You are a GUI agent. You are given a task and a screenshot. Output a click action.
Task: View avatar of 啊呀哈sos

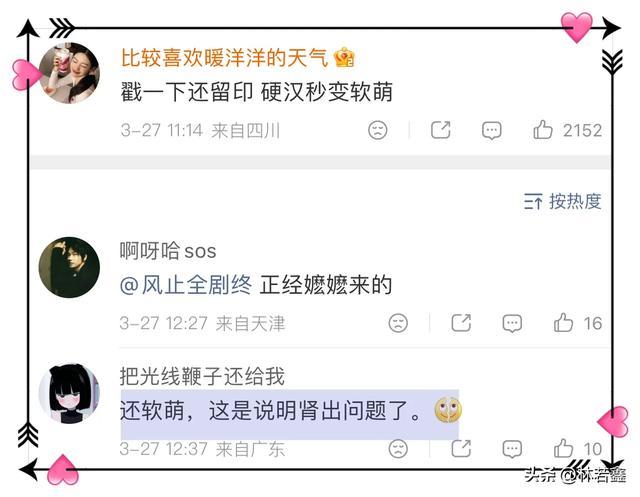(x=69, y=268)
